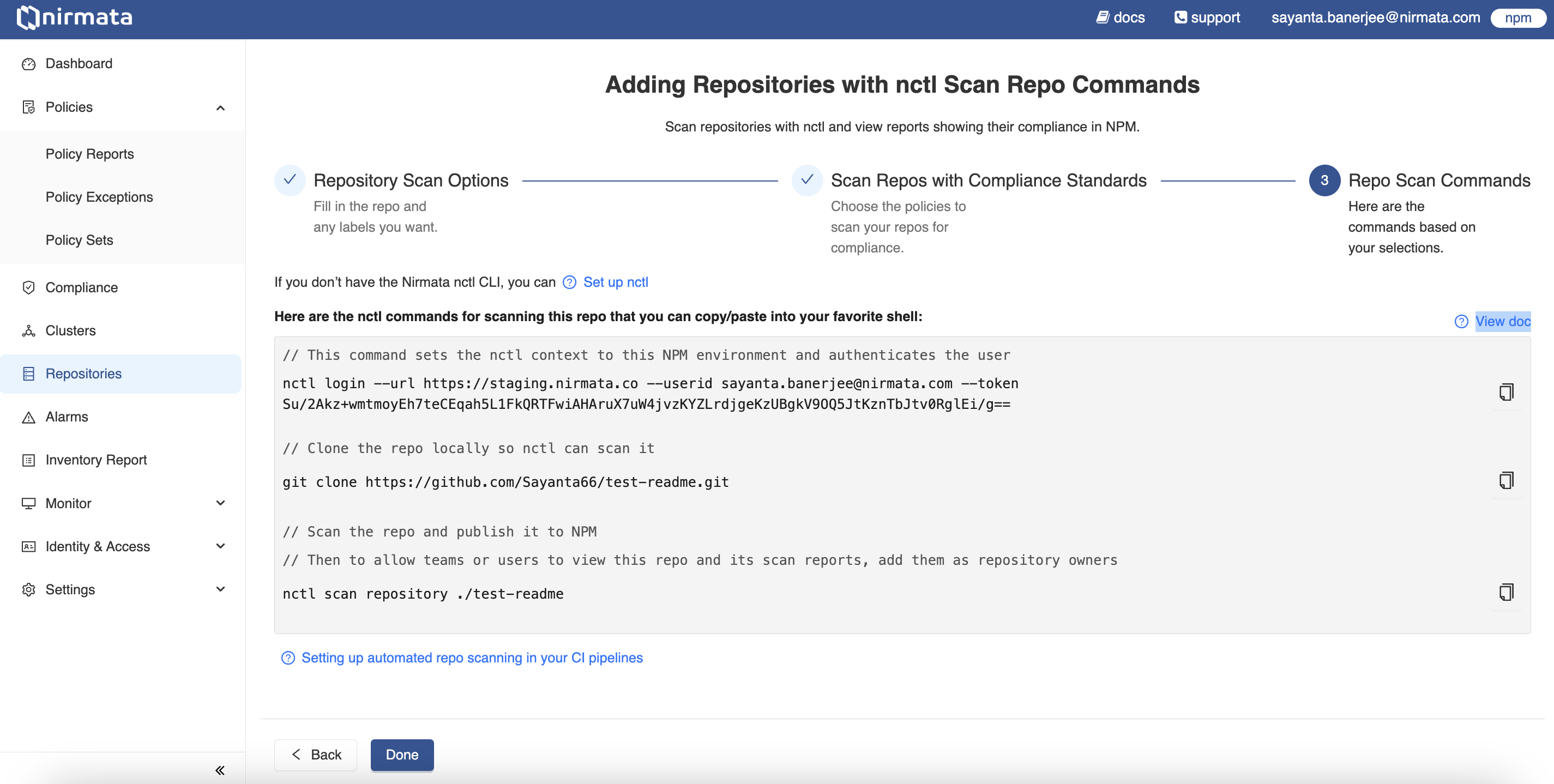Click the page heading Adding Repositories
The height and width of the screenshot is (784, 1554).
click(902, 85)
